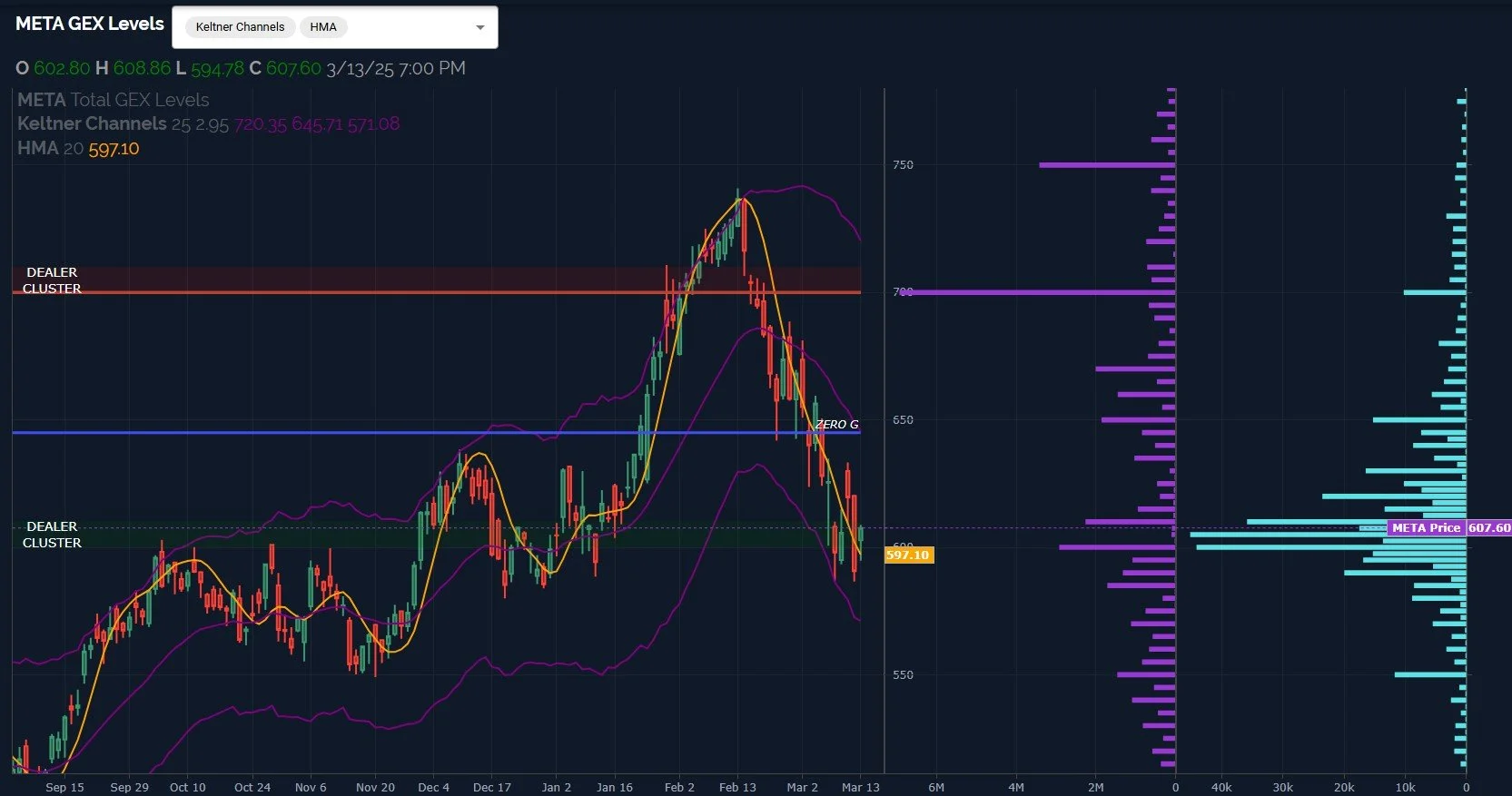The image size is (1512, 796).
Task: Click the orange 597.10 HMA price tag
Action: click(908, 555)
